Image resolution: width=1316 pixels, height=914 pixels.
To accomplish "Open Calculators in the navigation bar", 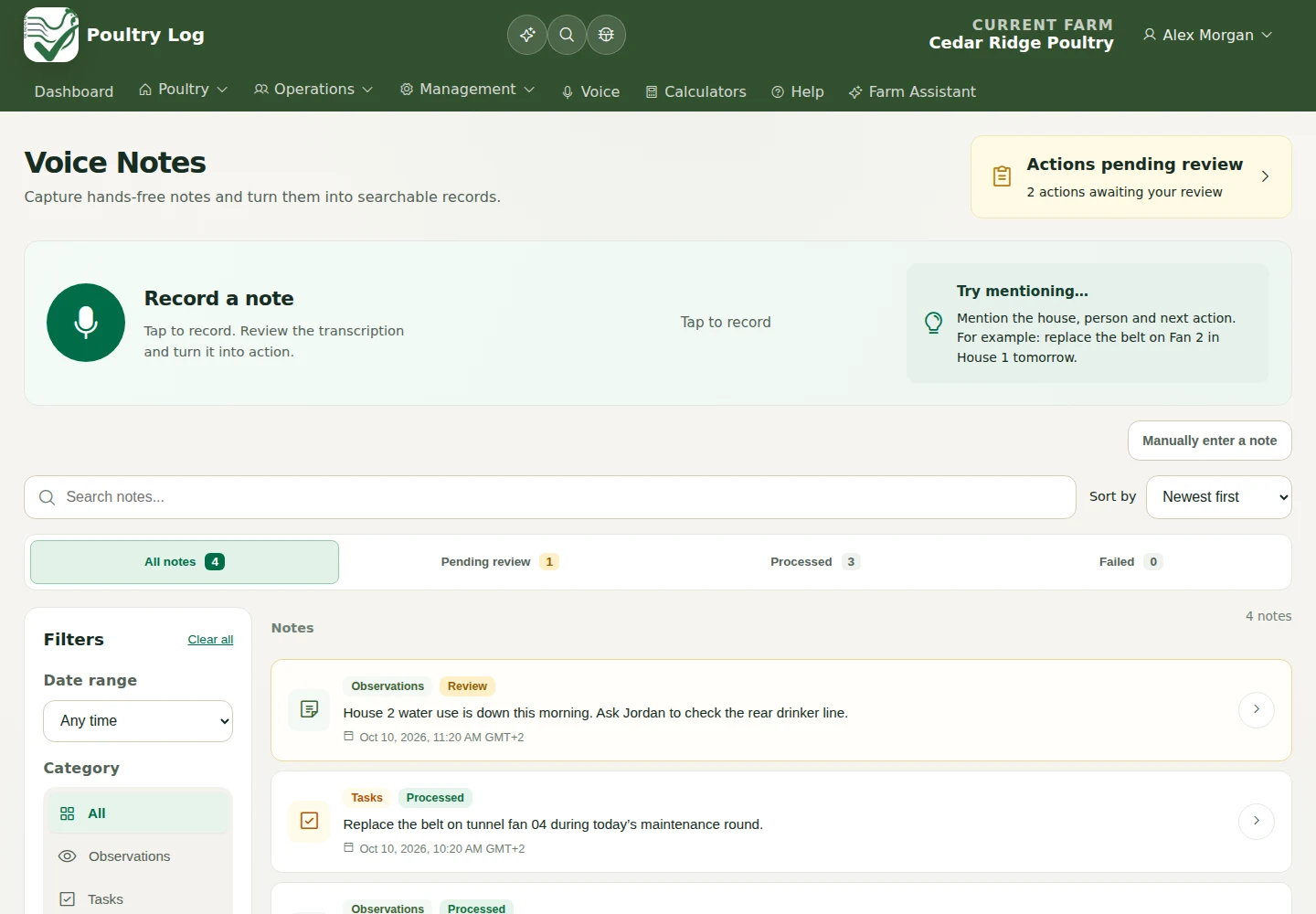I will (695, 91).
